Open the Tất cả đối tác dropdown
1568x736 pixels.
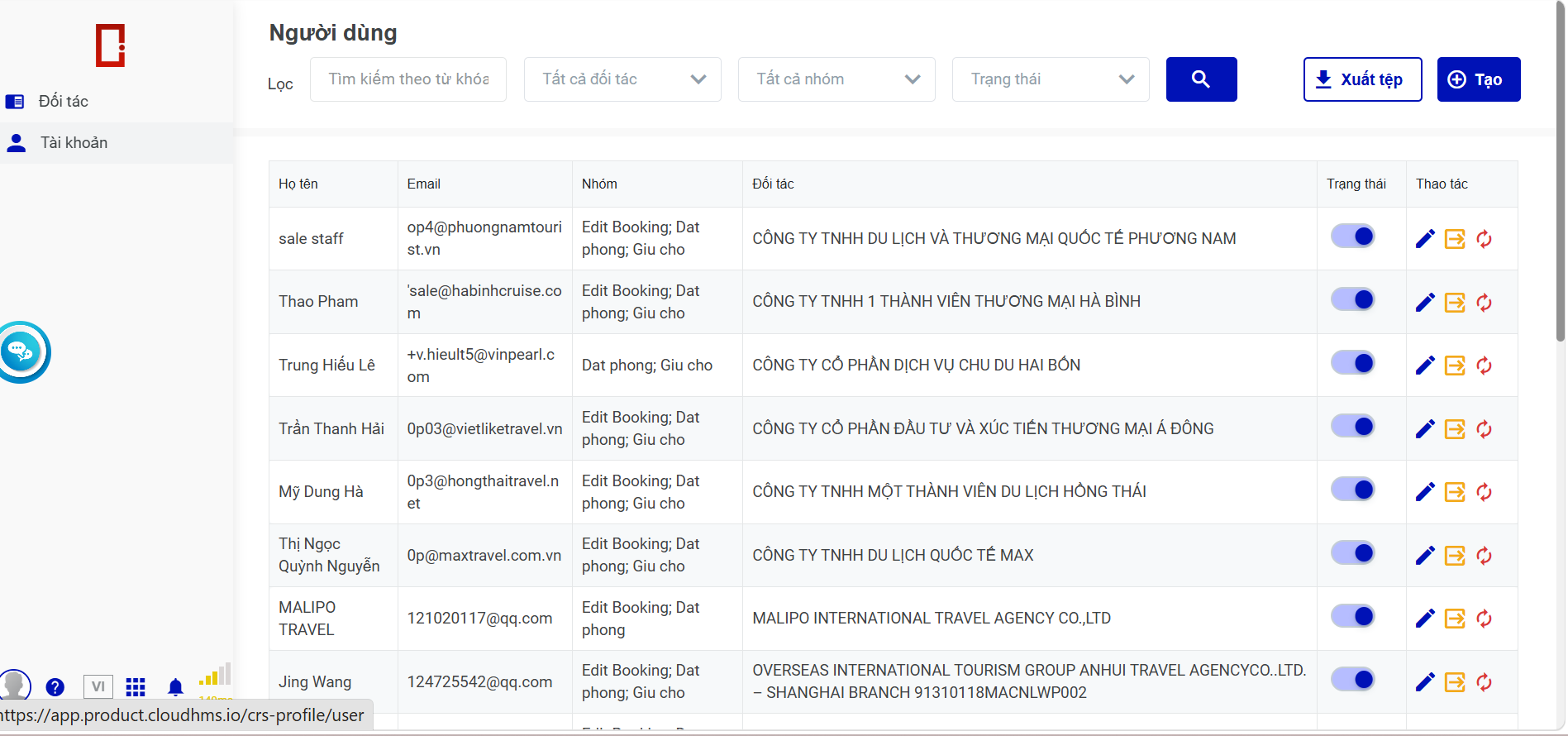[622, 79]
